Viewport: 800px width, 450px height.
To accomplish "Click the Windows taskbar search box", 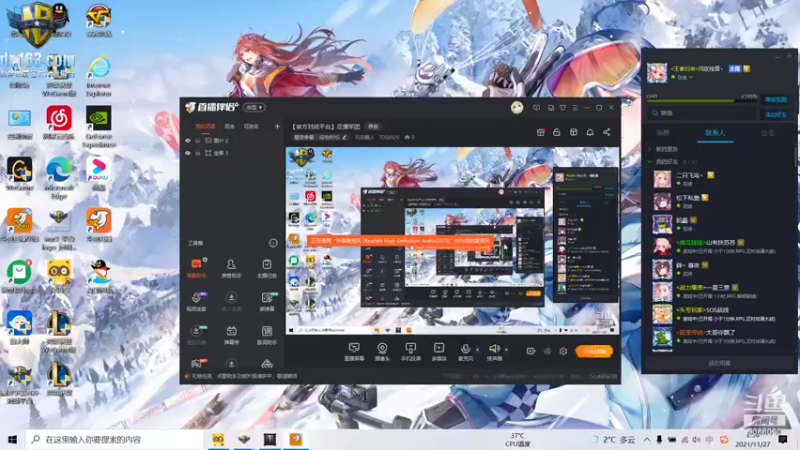I will [115, 439].
